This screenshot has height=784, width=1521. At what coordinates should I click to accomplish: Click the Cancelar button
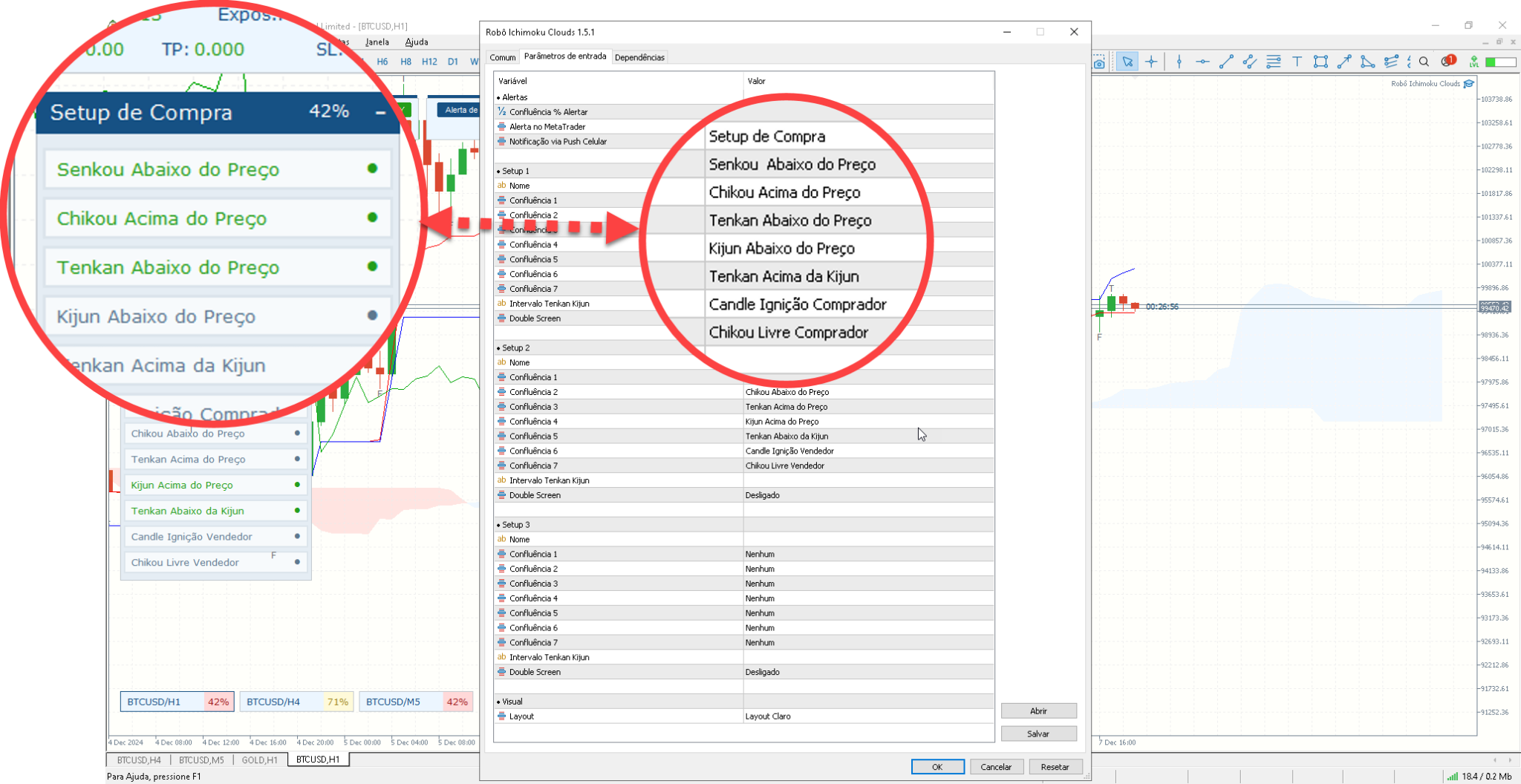pos(996,767)
